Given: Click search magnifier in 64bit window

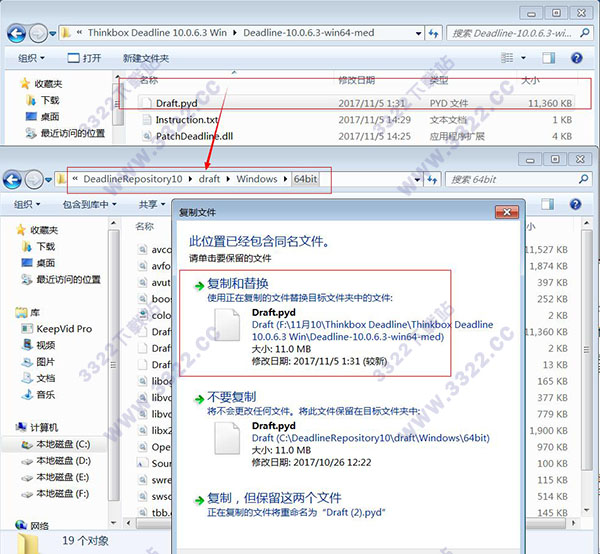Looking at the screenshot, I should tap(583, 179).
